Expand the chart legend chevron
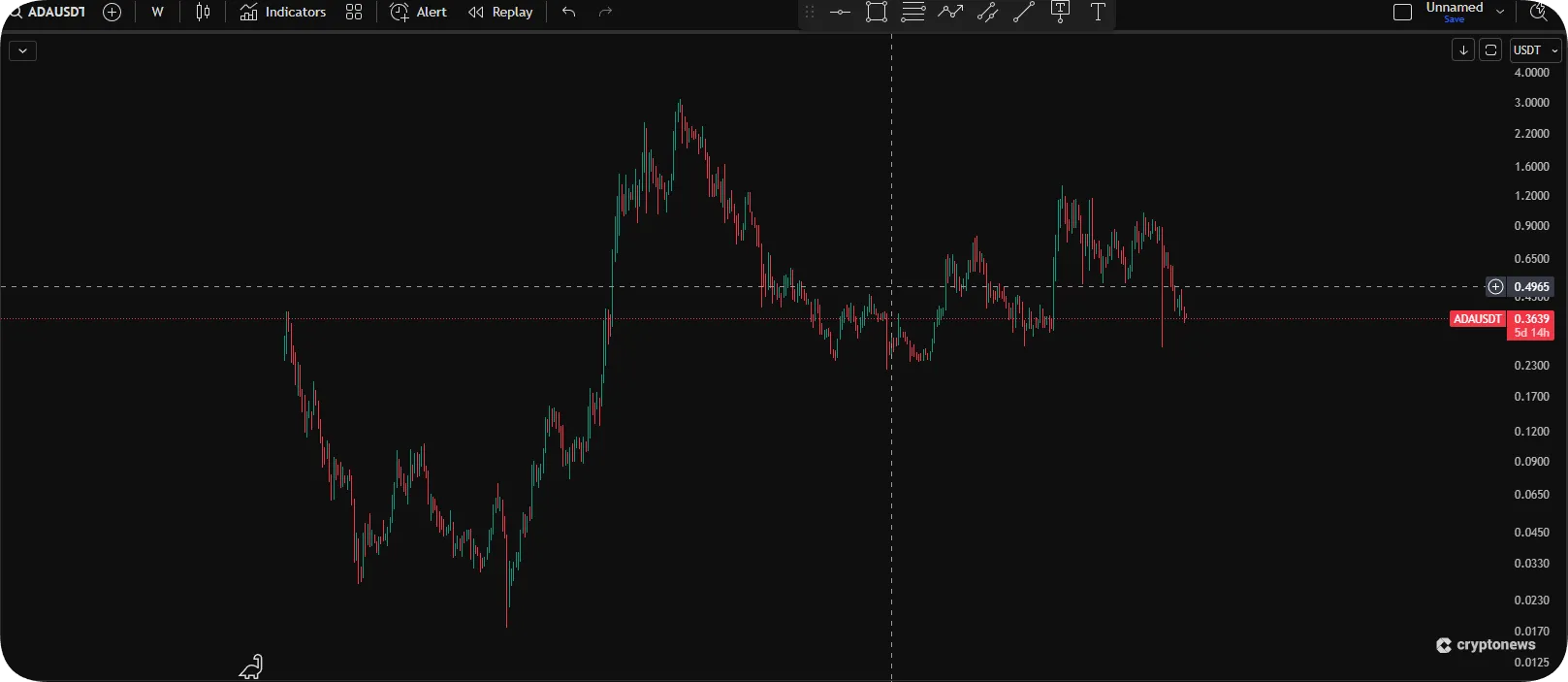1568x682 pixels. [22, 50]
